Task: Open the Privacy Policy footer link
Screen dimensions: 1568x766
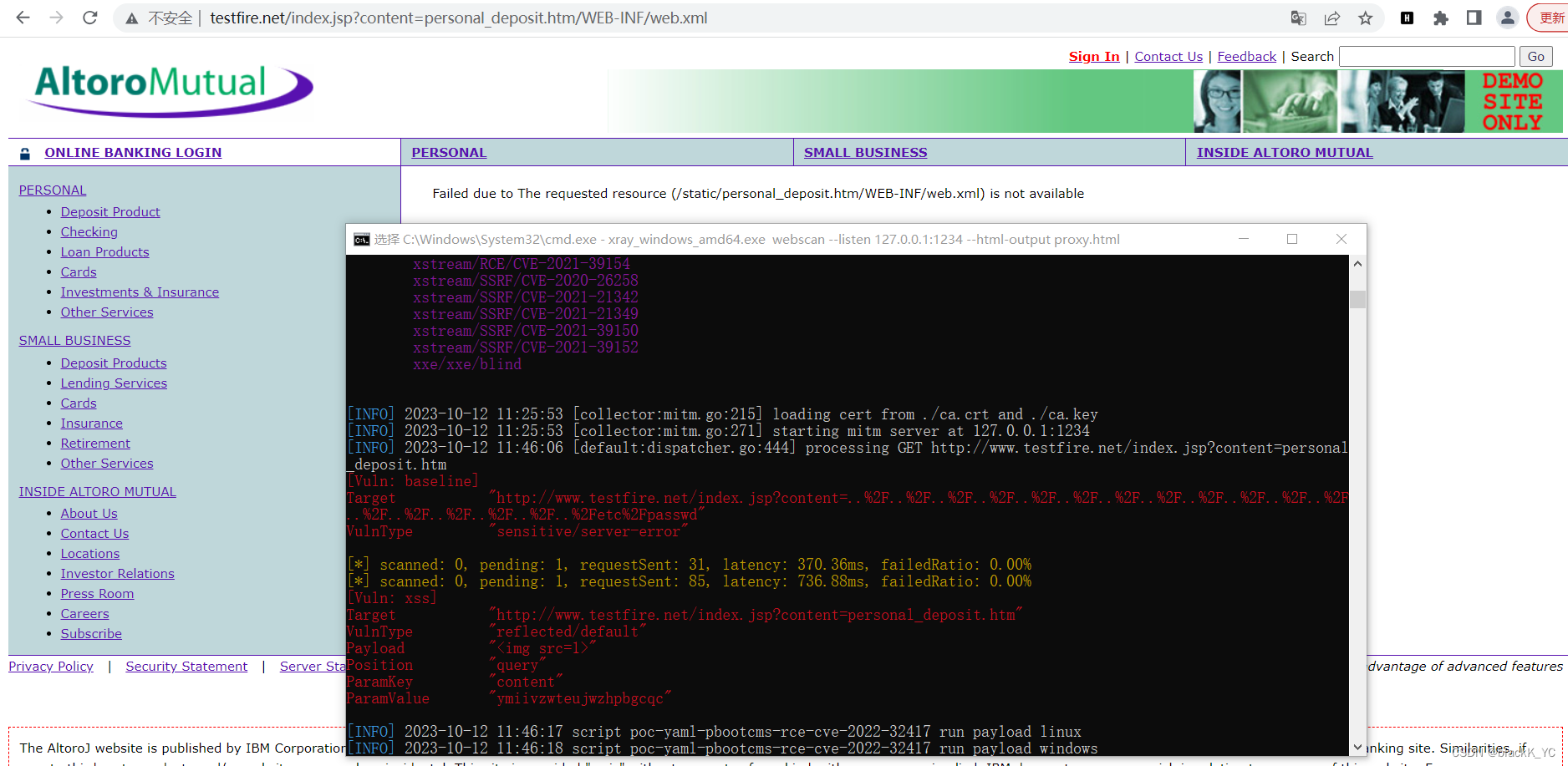Action: pyautogui.click(x=51, y=667)
